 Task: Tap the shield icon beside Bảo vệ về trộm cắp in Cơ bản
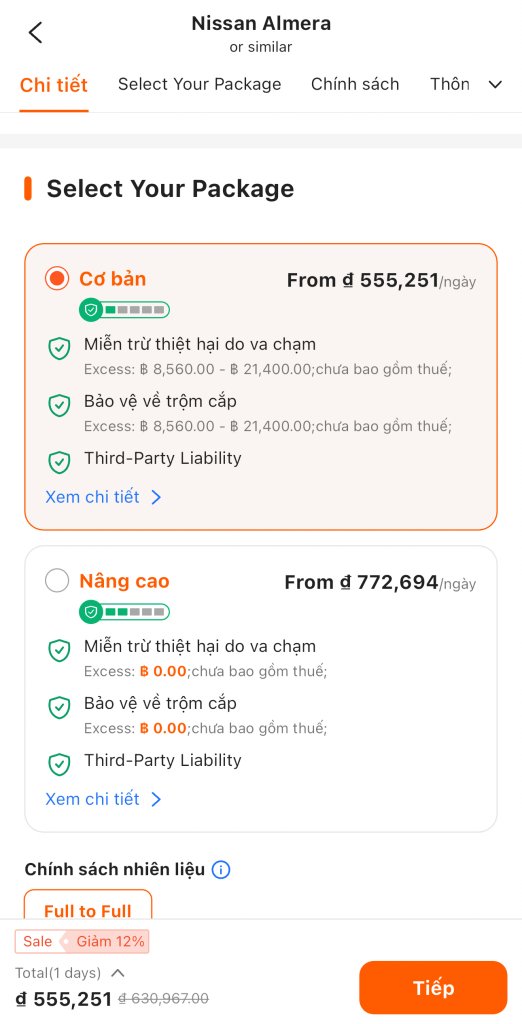tap(59, 405)
